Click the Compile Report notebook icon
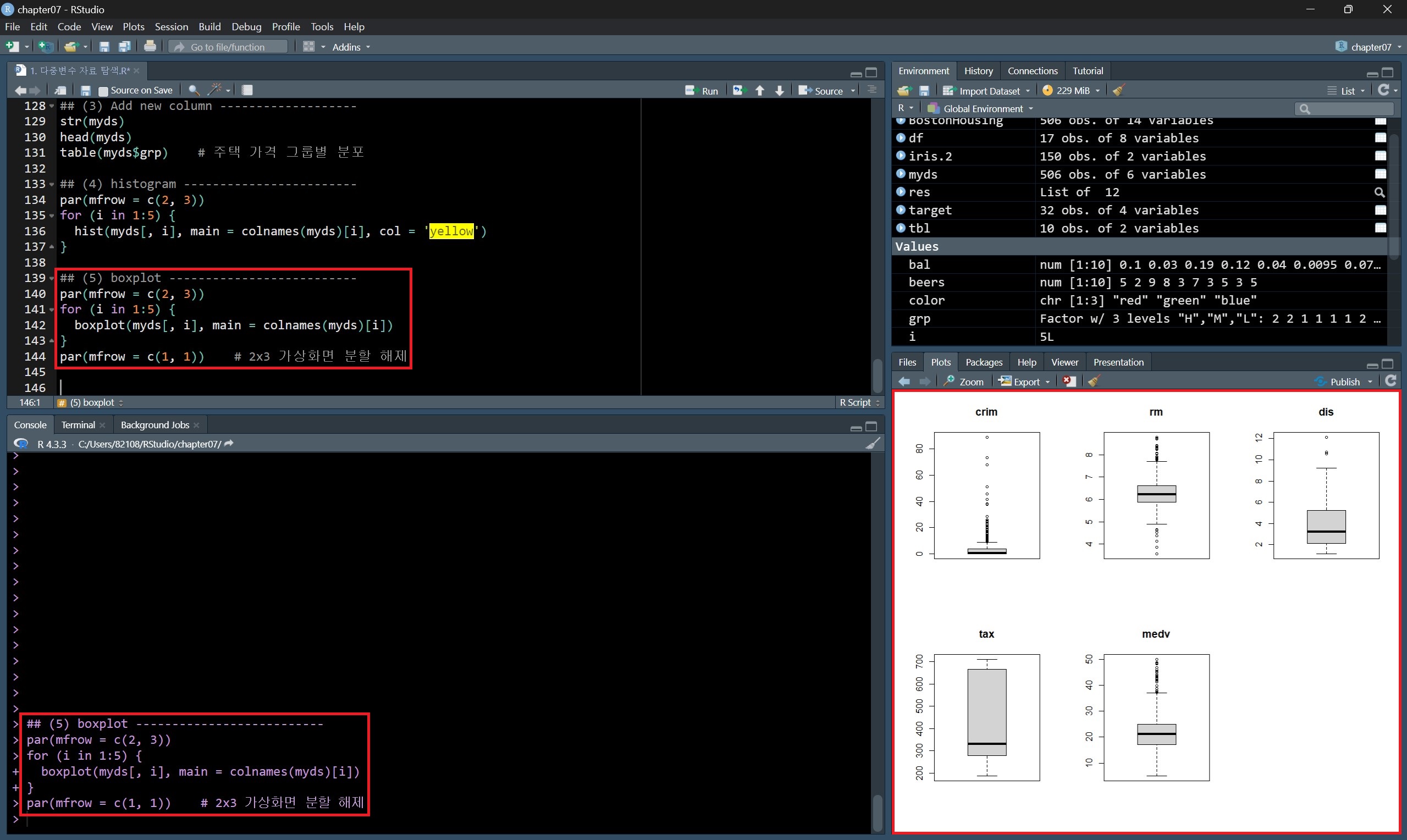 [247, 90]
